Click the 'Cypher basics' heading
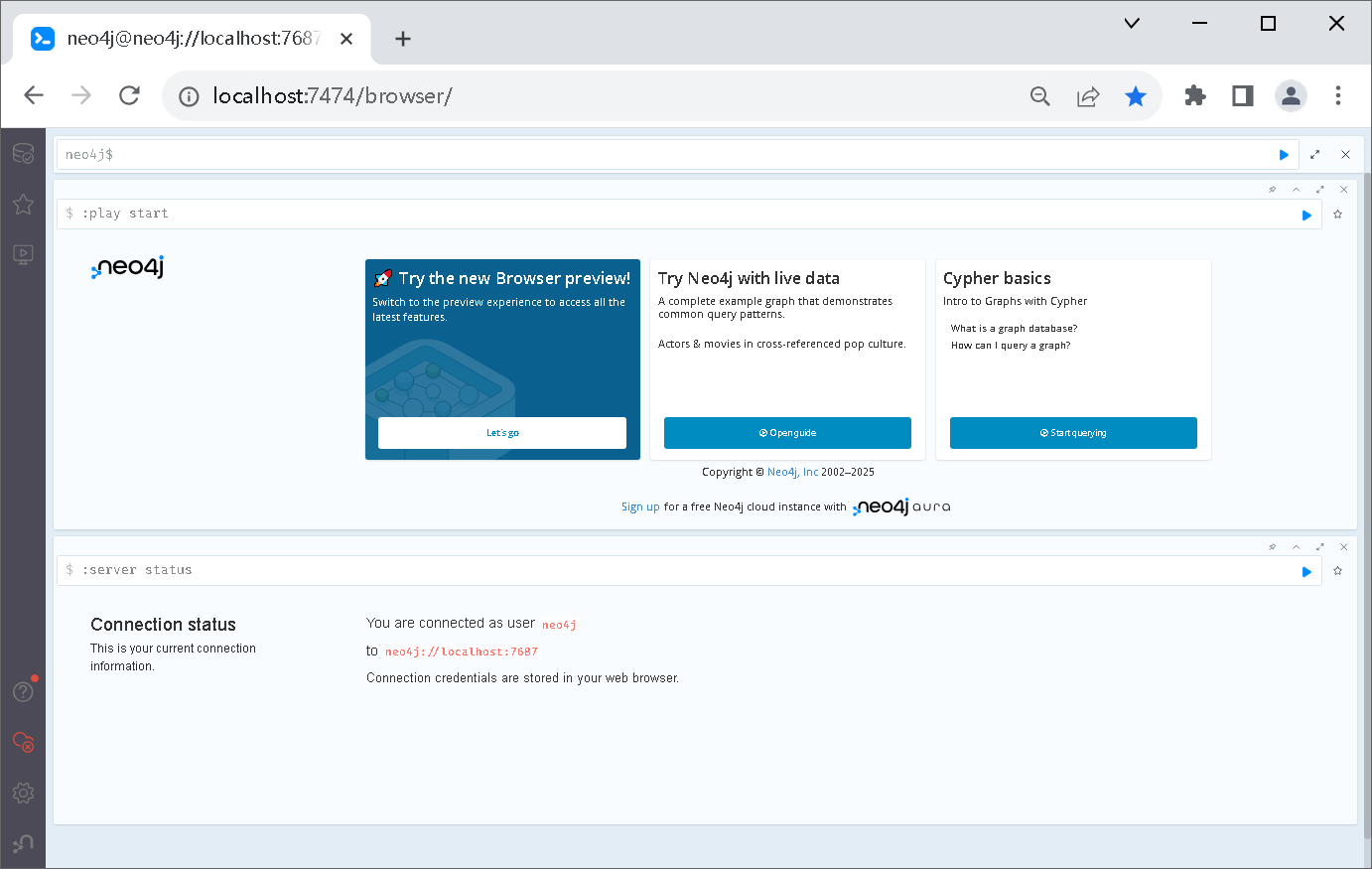Screen dimensions: 1372x869 (997, 278)
